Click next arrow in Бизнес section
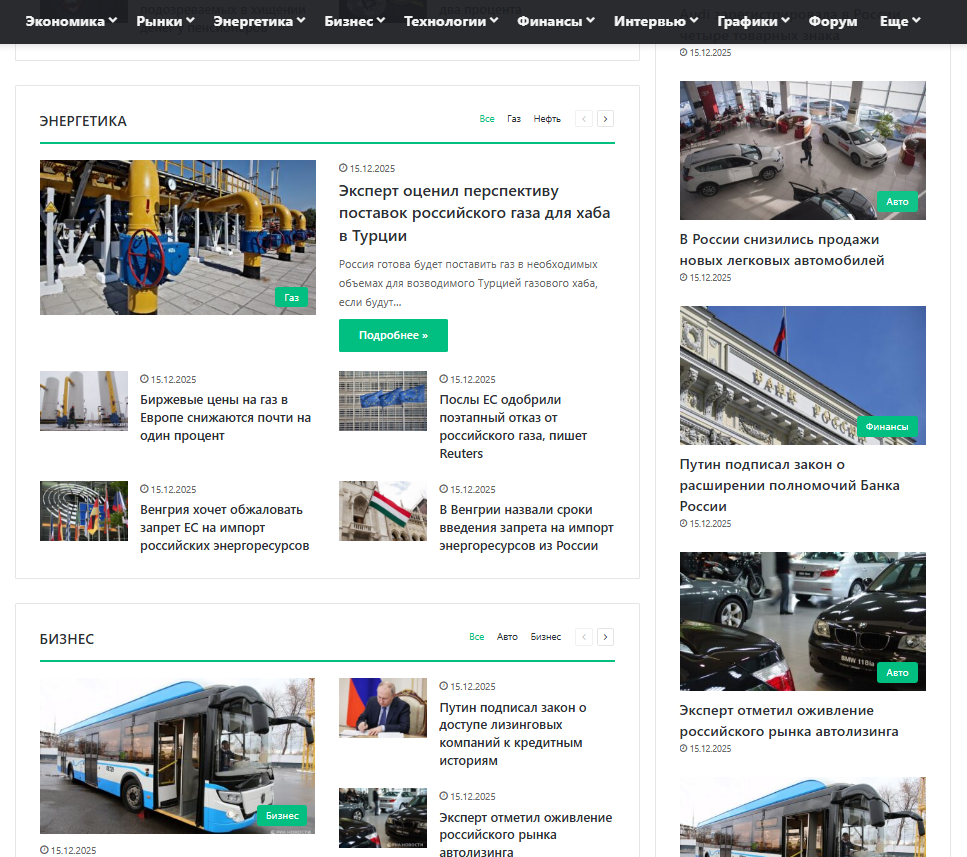Screen dimensions: 967x857 605,636
